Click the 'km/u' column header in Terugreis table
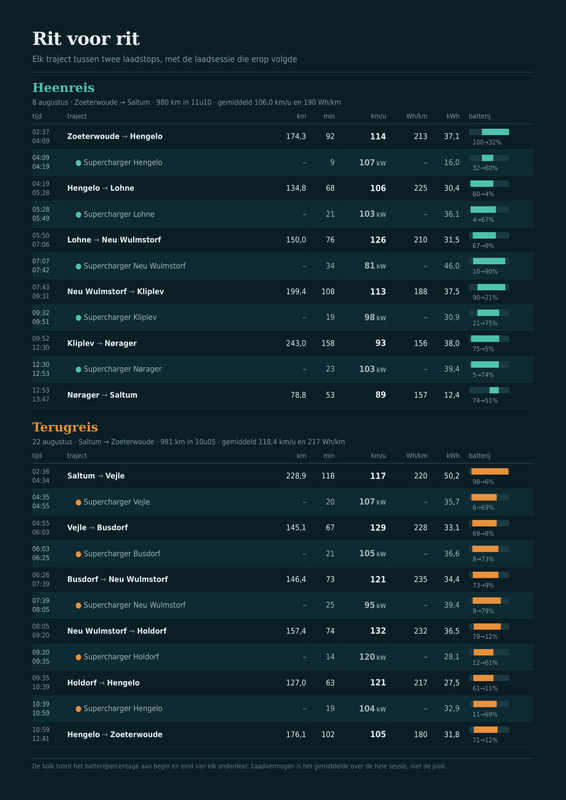This screenshot has height=800, width=566. (378, 456)
